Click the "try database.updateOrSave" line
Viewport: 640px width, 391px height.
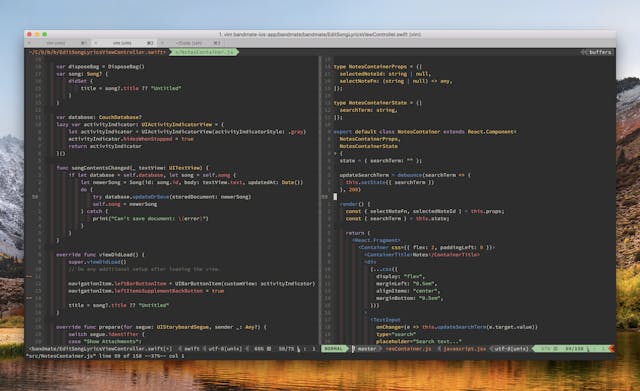pyautogui.click(x=172, y=197)
